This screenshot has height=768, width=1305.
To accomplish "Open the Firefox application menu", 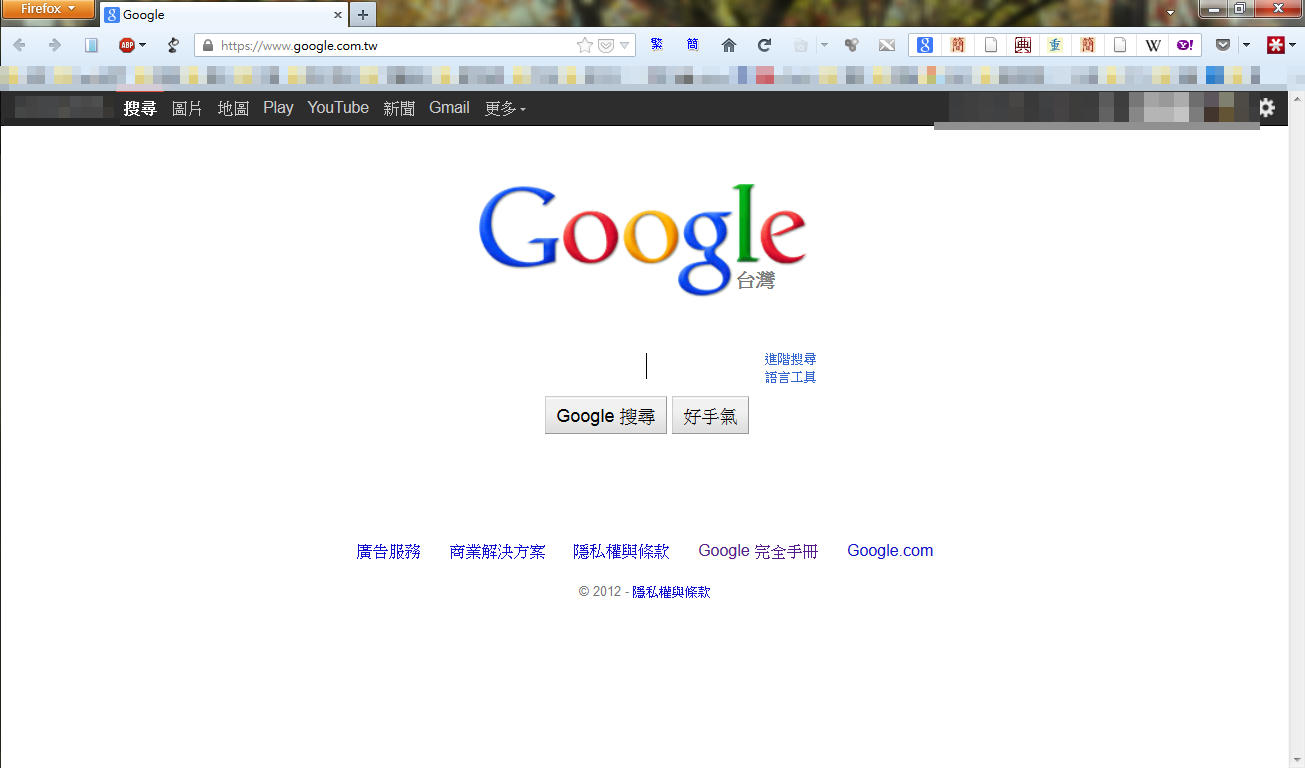I will [48, 9].
